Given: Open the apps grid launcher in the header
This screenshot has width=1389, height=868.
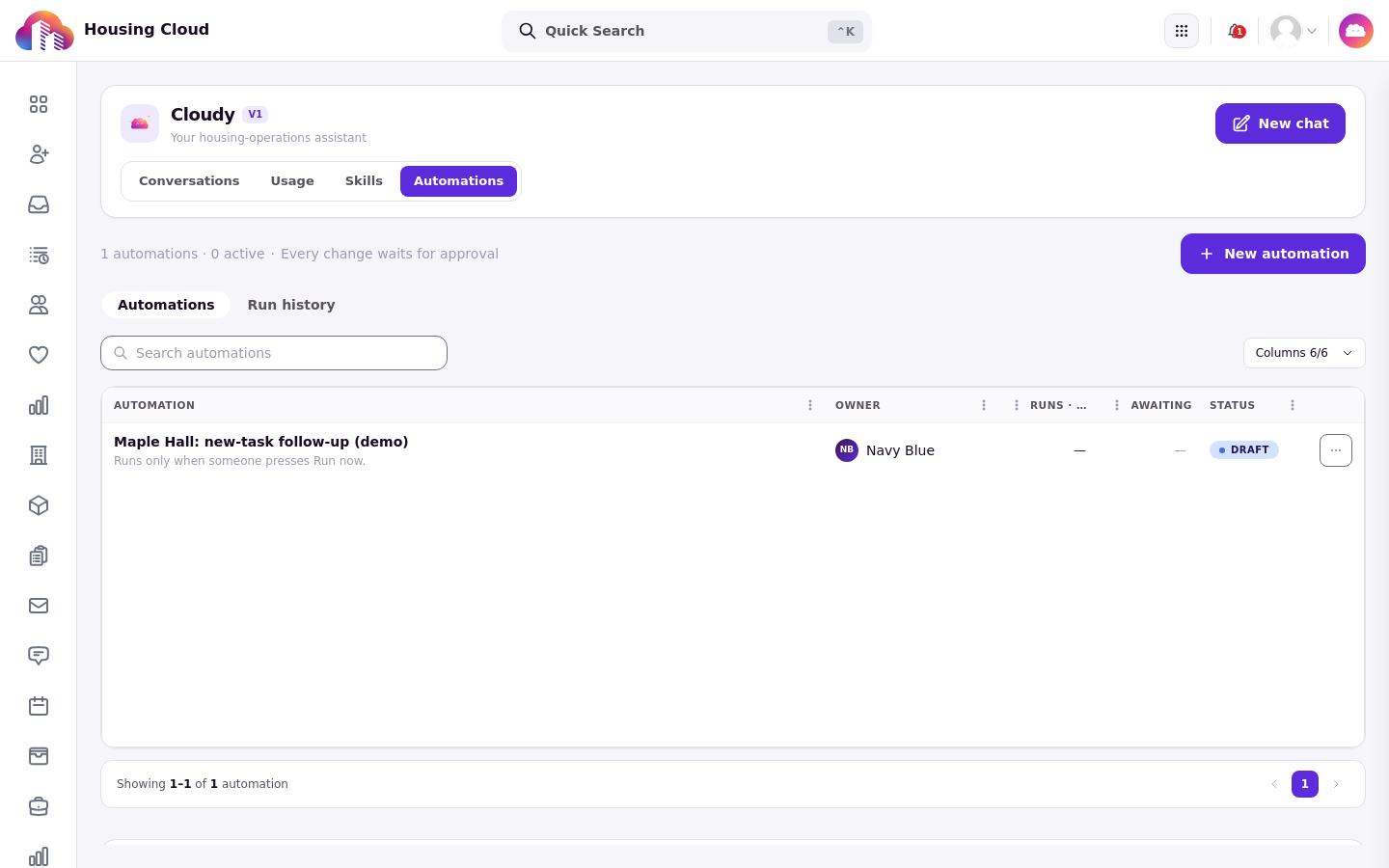Looking at the screenshot, I should (x=1182, y=31).
